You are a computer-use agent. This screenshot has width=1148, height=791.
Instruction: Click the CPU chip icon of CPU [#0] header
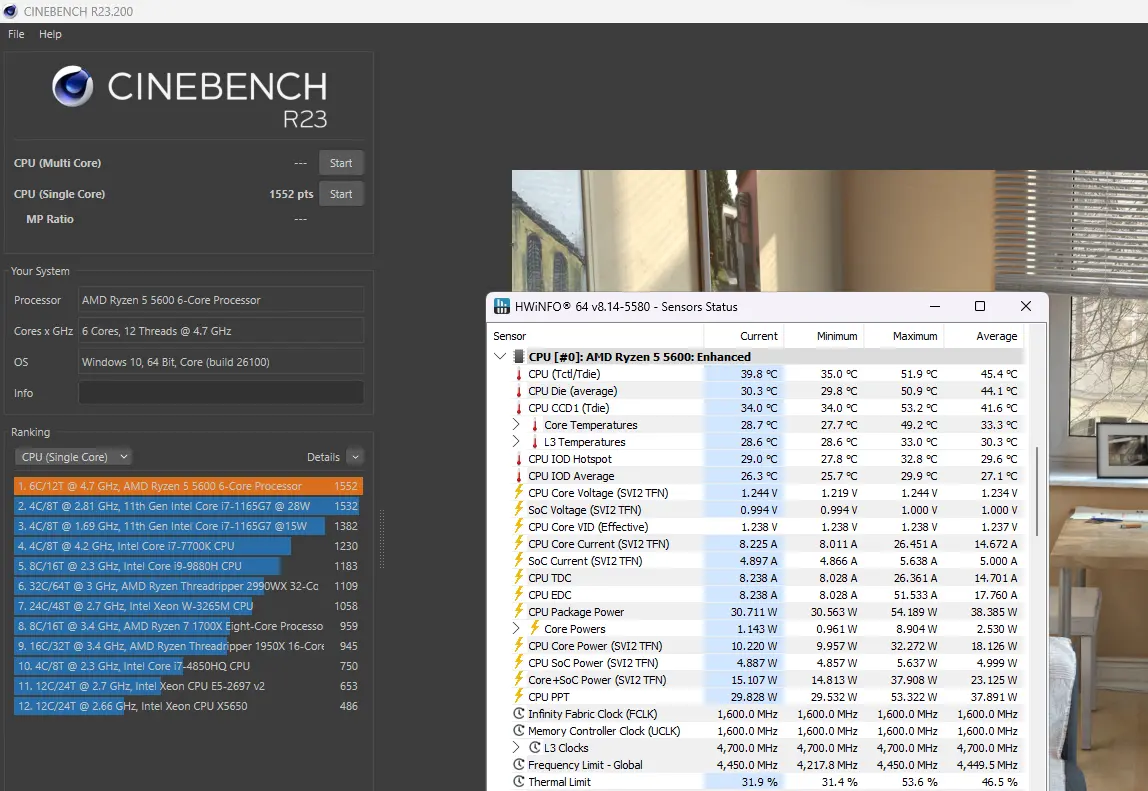pos(519,357)
